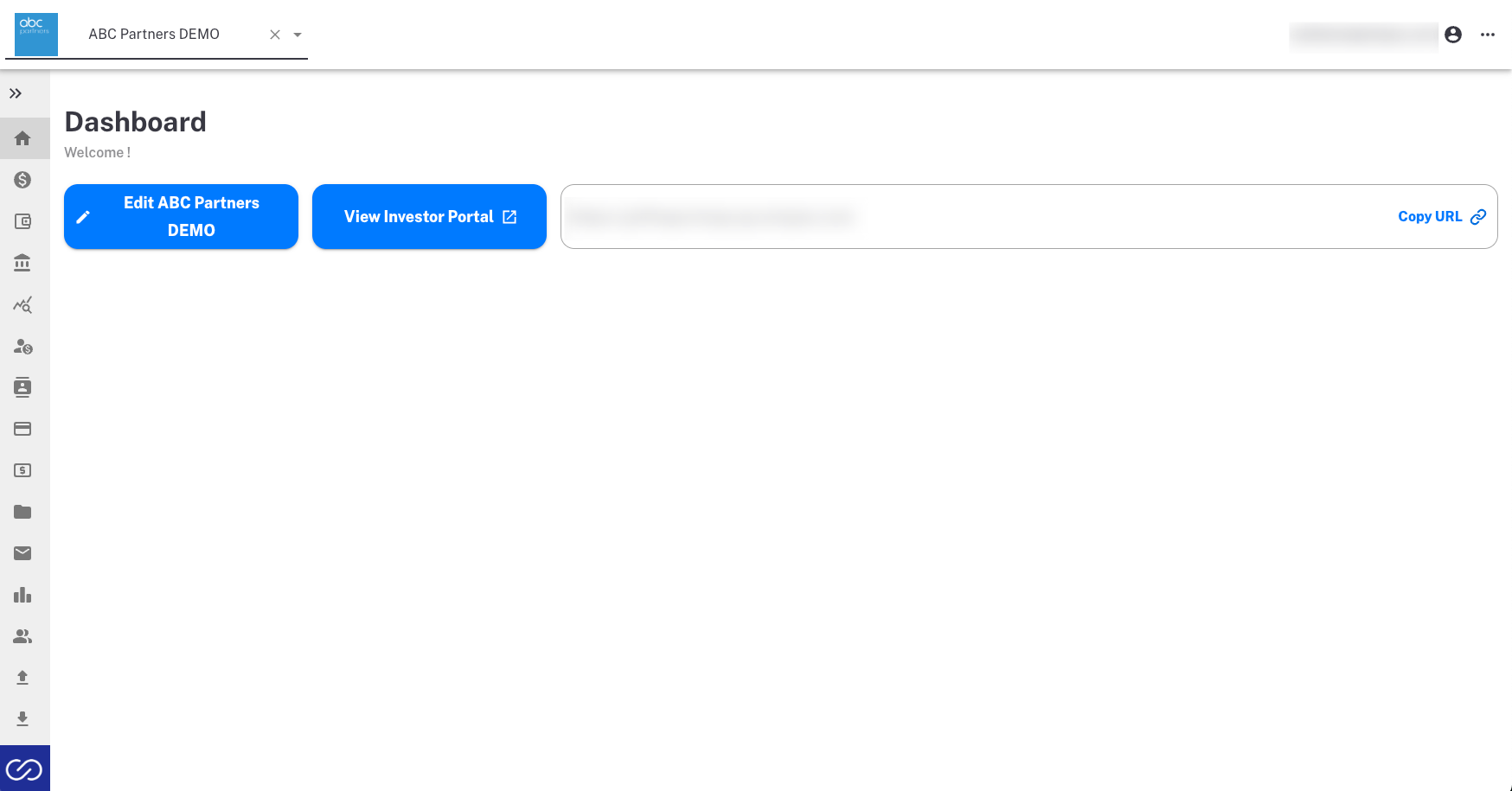The image size is (1512, 791).
Task: Click Edit ABC Partners DEMO button
Action: coord(181,216)
